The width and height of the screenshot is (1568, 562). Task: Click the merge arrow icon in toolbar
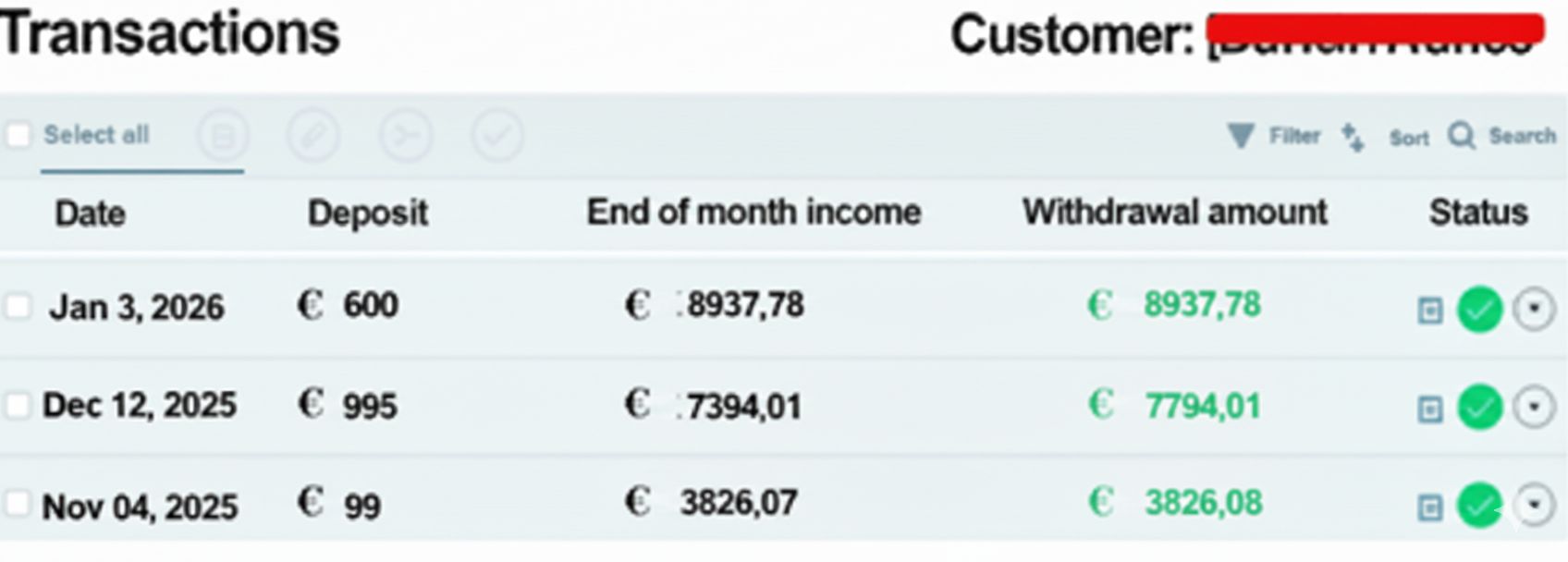coord(406,137)
